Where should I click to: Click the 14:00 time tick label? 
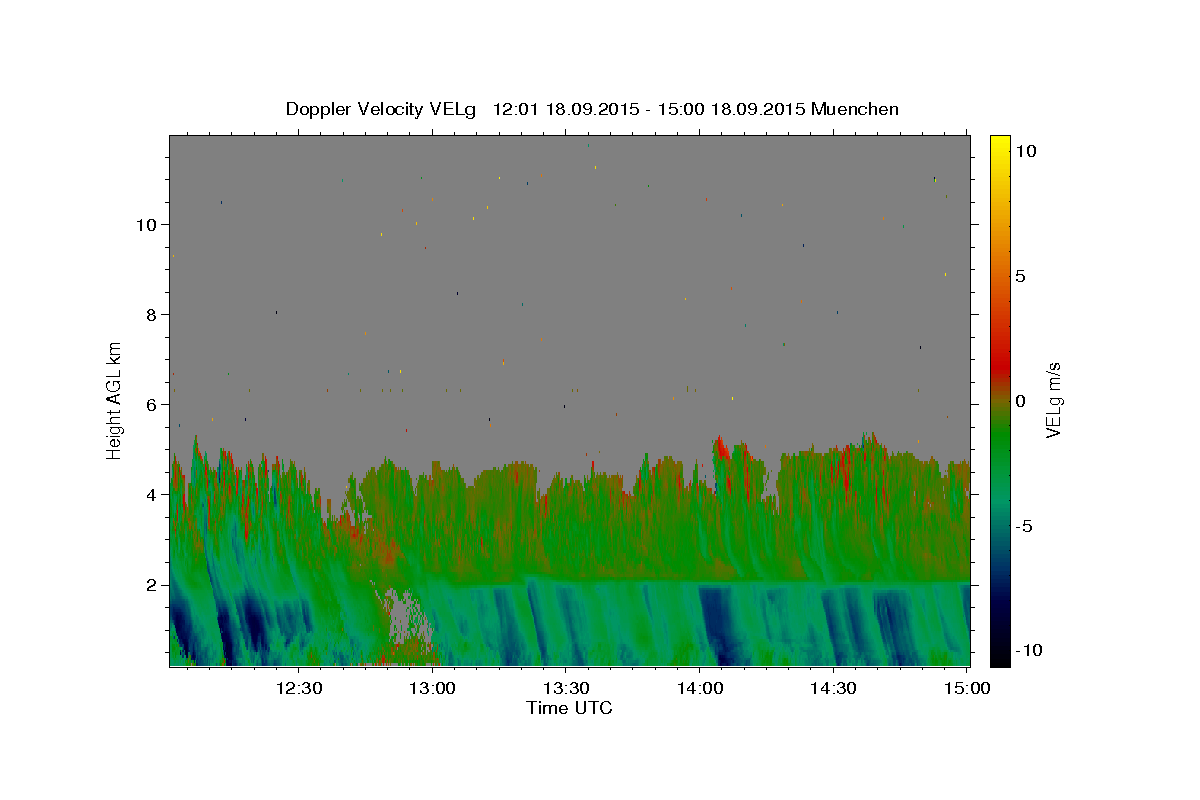pos(700,688)
